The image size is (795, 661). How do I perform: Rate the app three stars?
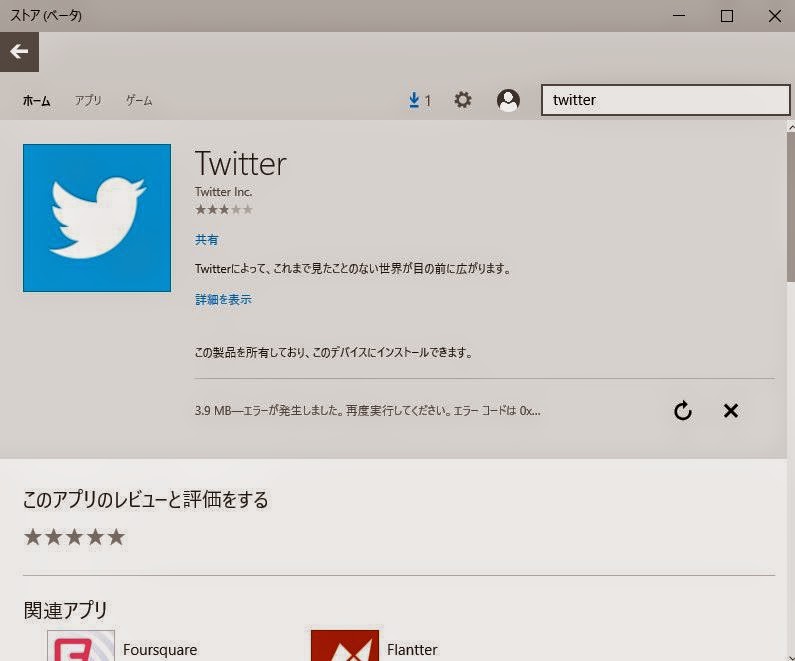point(75,537)
